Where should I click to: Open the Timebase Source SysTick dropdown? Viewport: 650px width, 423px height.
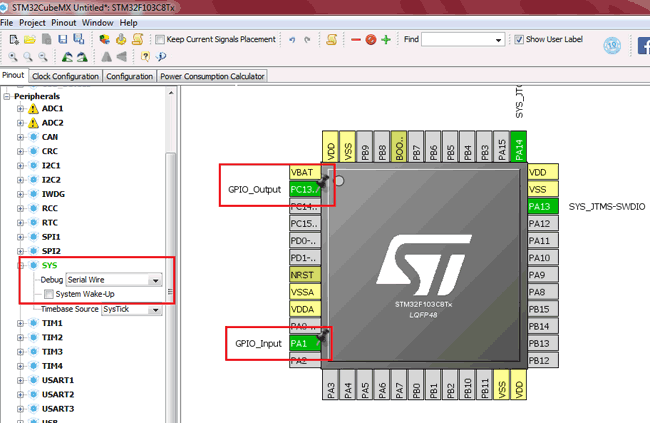pyautogui.click(x=156, y=310)
